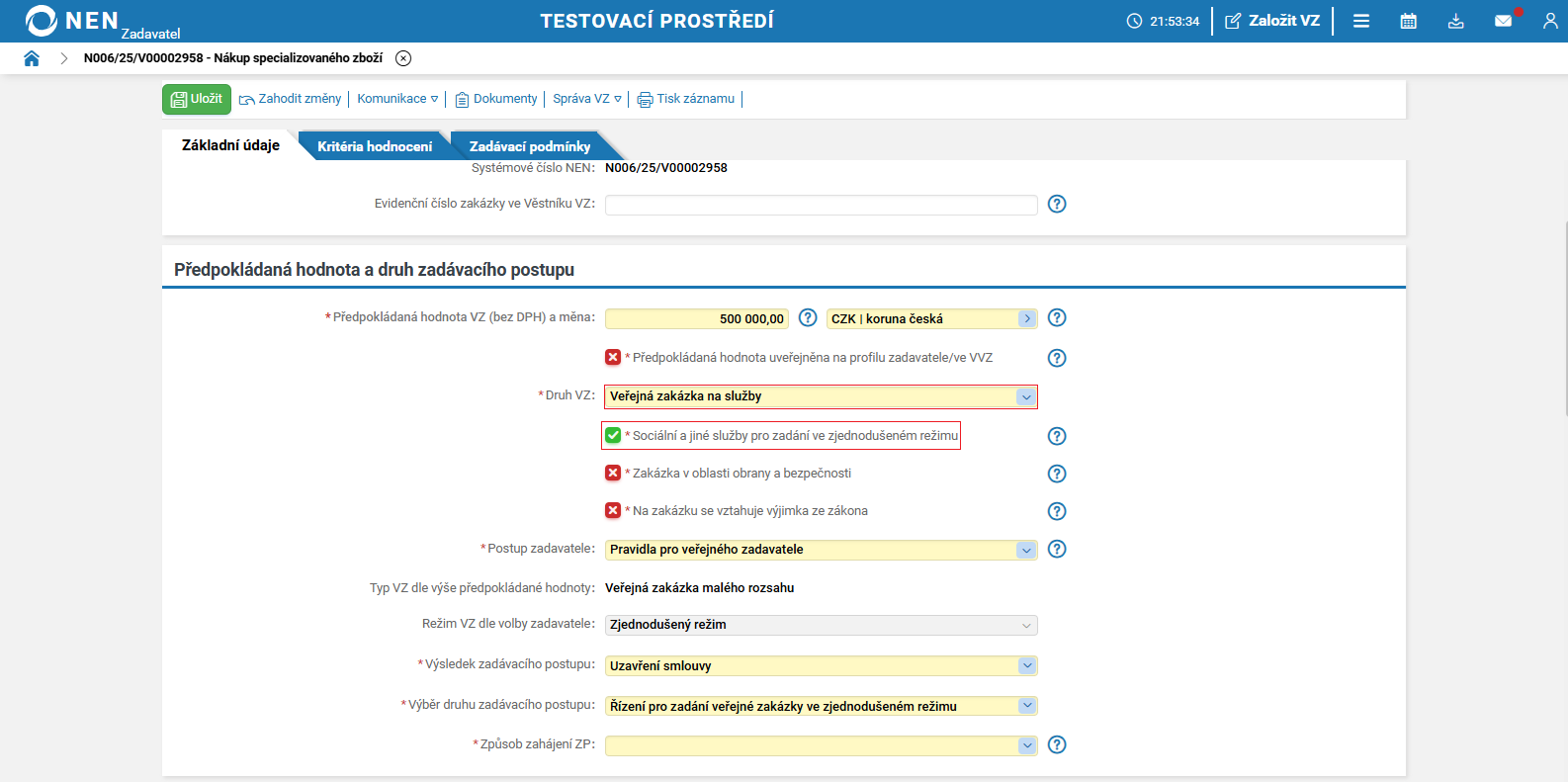1568x782 pixels.
Task: Click help icon next to 500 000,00 value
Action: click(x=808, y=317)
